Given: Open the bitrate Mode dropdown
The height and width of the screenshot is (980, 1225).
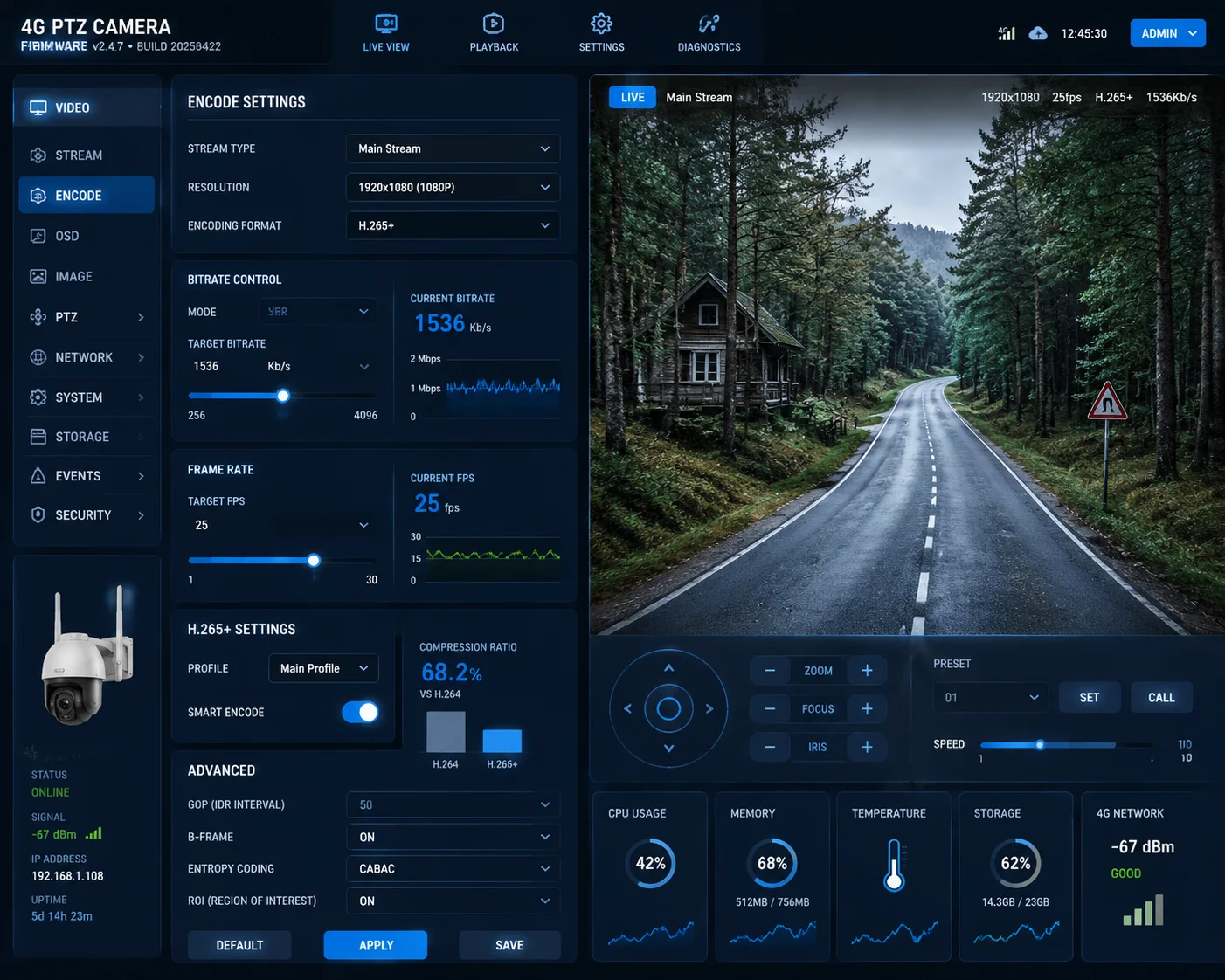Looking at the screenshot, I should pos(318,312).
